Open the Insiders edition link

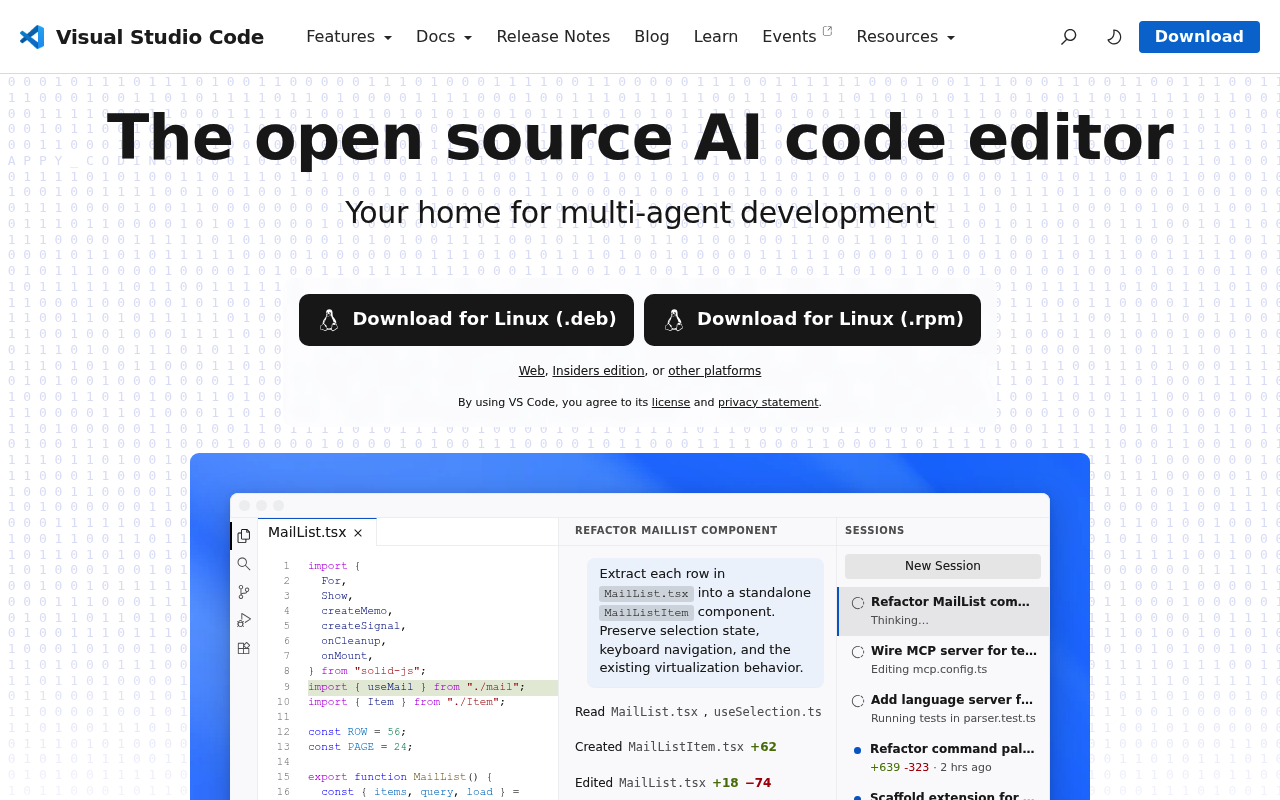598,371
